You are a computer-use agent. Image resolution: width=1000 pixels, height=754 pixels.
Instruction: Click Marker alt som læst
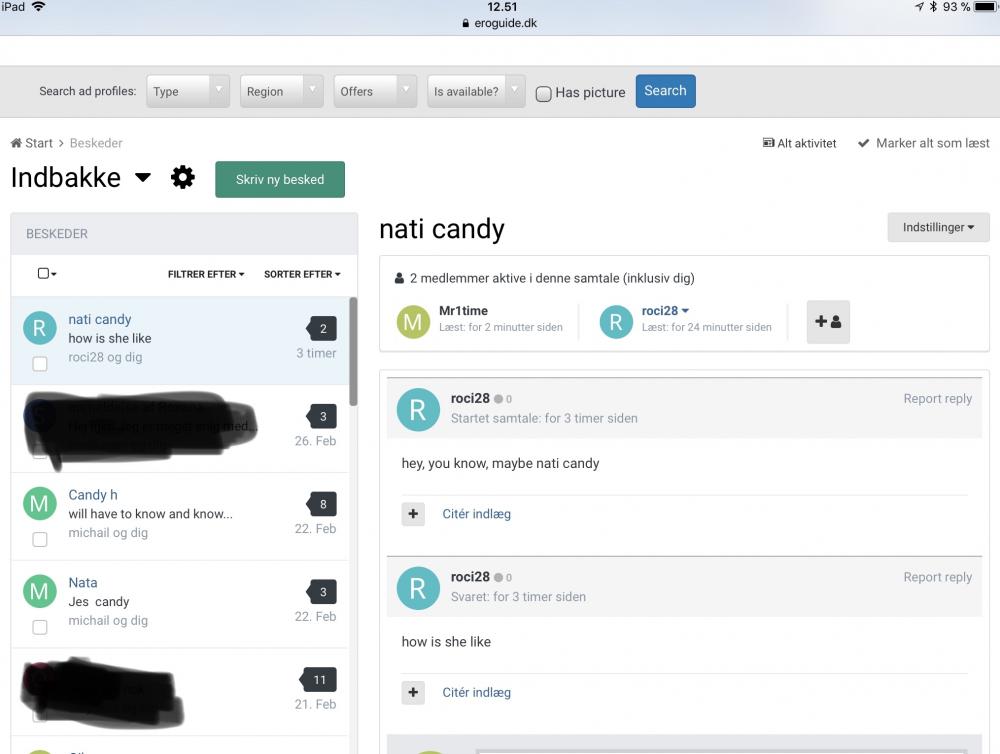pos(932,144)
